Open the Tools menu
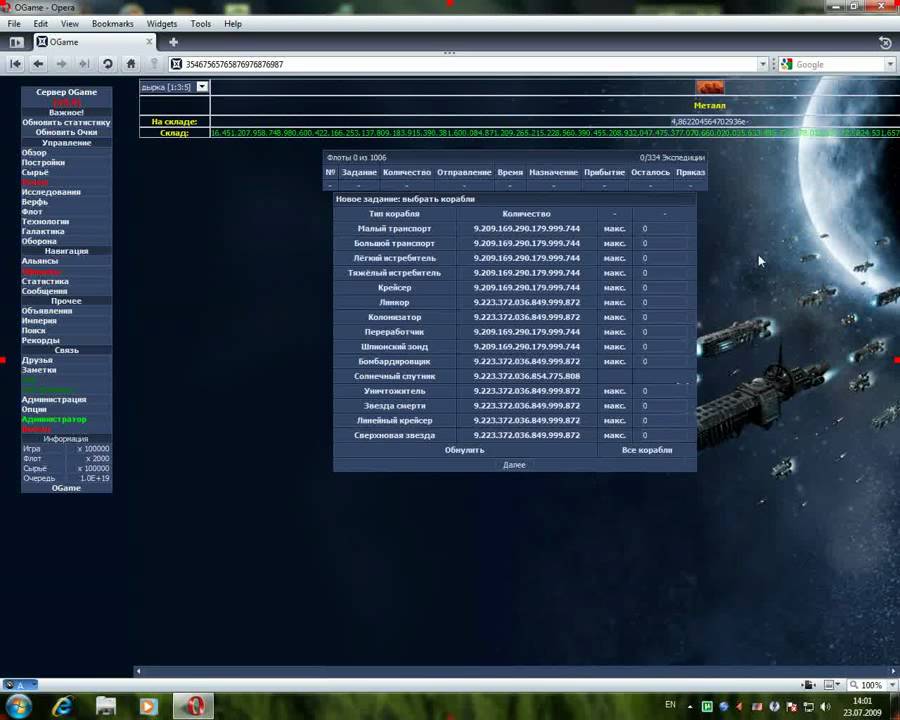The width and height of the screenshot is (900, 720). [200, 24]
